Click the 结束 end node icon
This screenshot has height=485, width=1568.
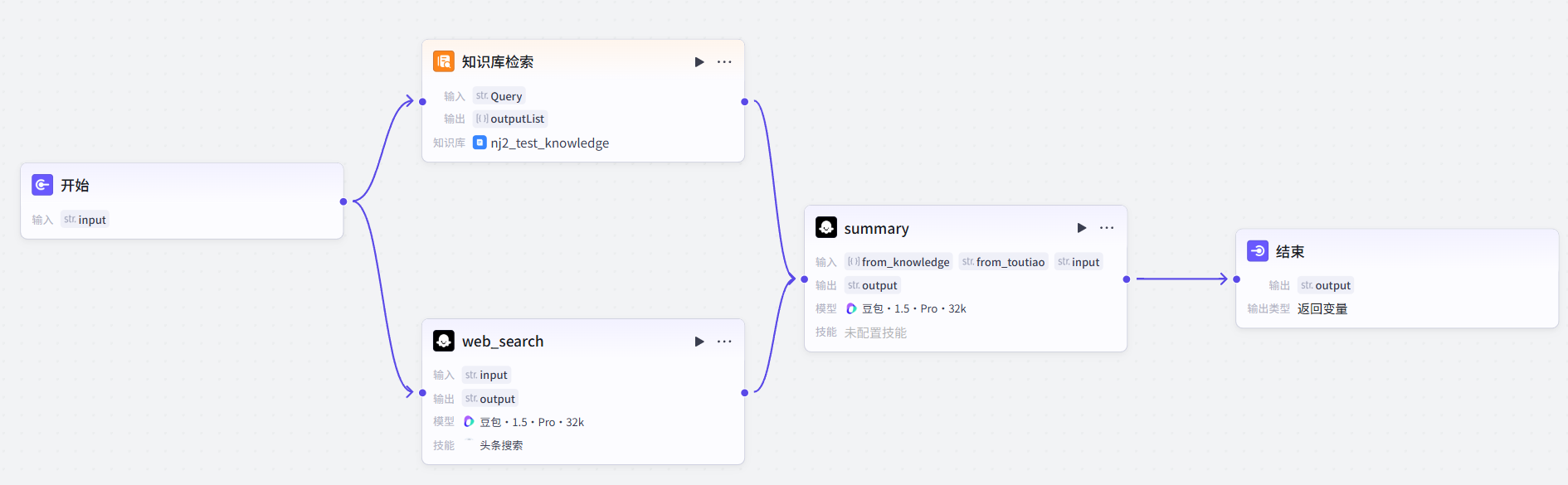click(x=1258, y=250)
